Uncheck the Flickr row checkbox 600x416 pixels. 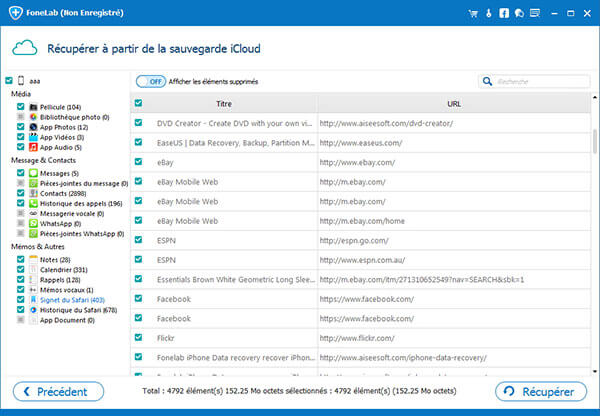tap(139, 337)
